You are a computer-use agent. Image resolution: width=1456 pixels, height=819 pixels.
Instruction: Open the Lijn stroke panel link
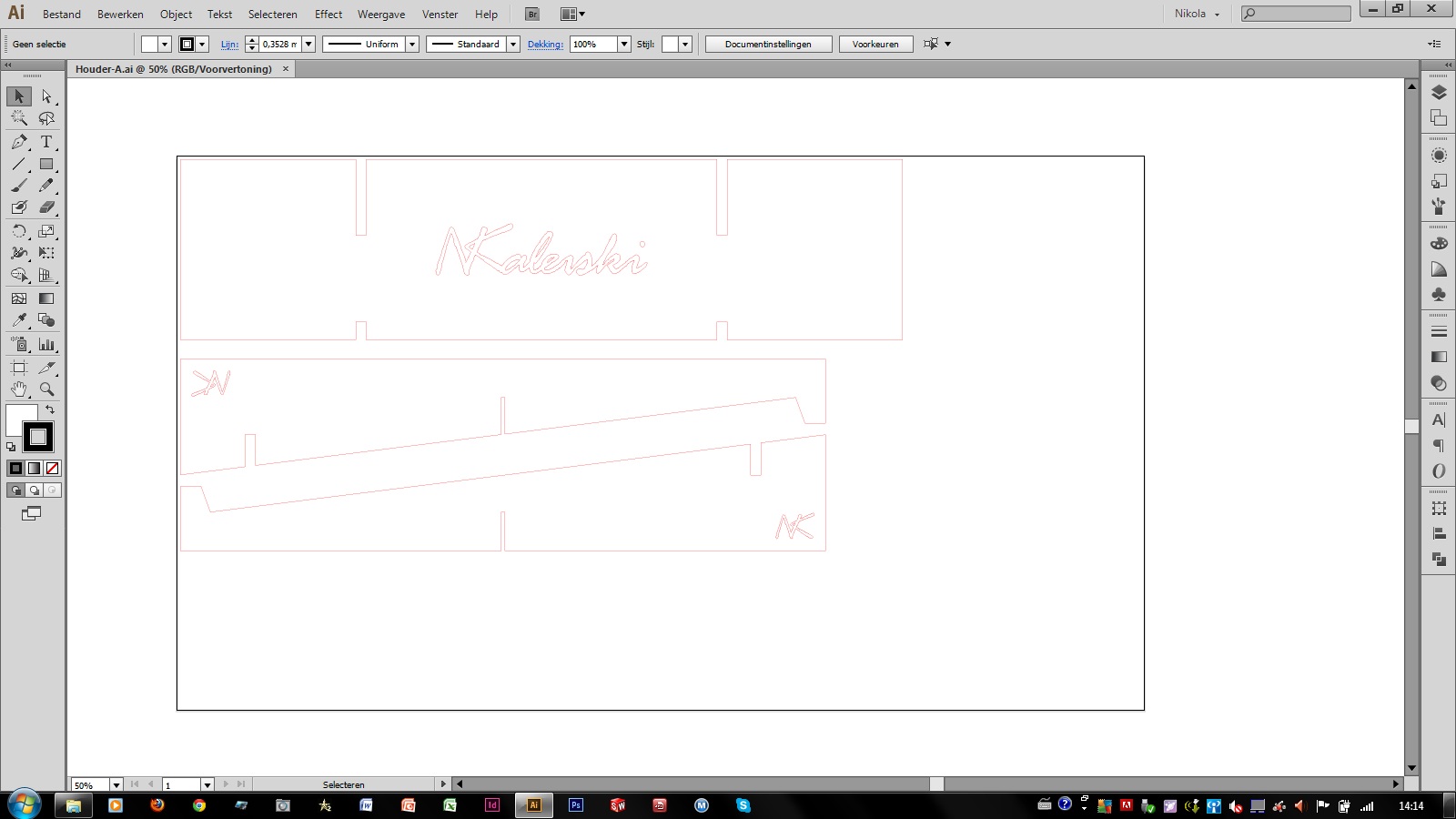[229, 44]
